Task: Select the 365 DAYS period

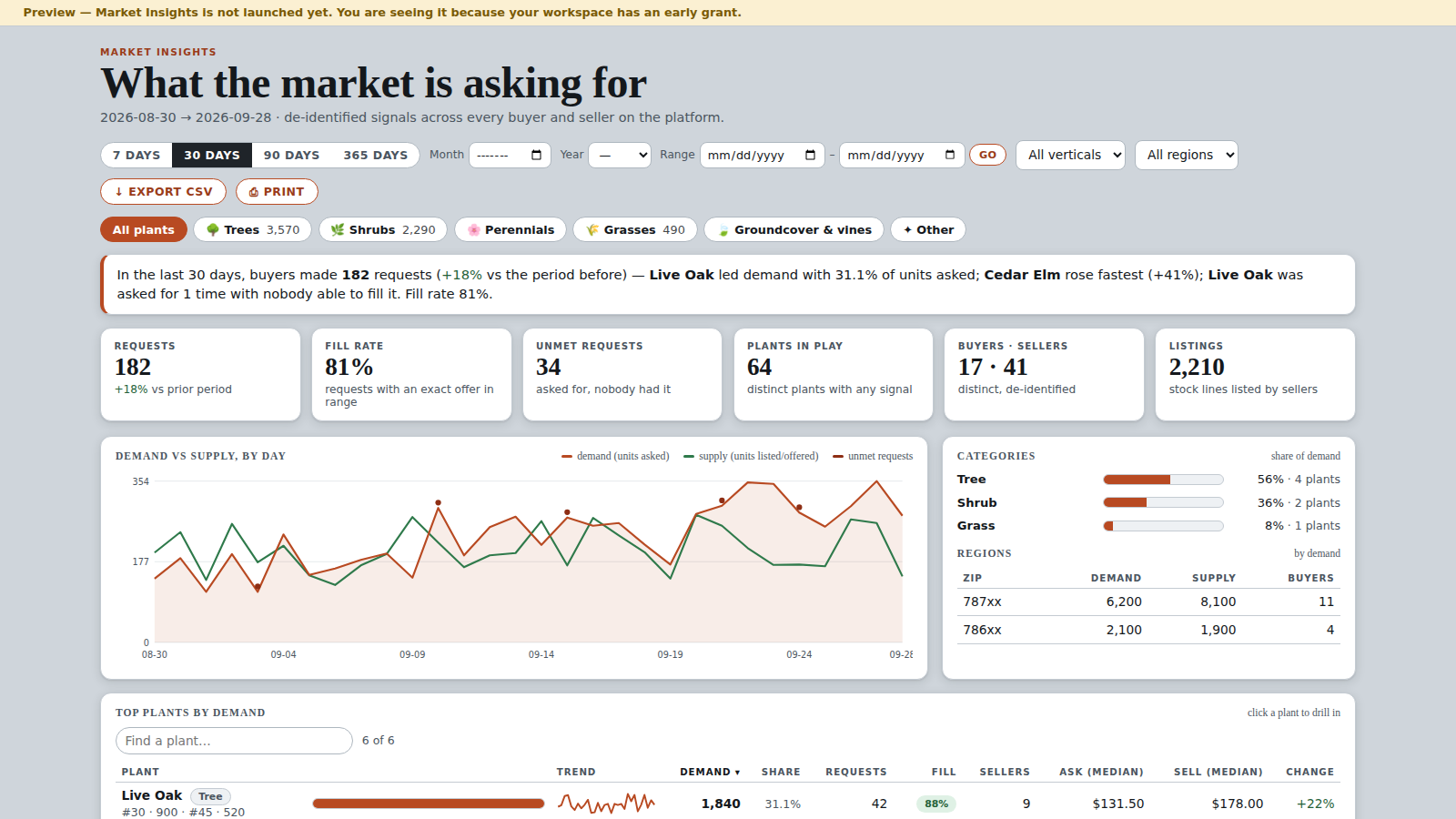Action: 375,155
